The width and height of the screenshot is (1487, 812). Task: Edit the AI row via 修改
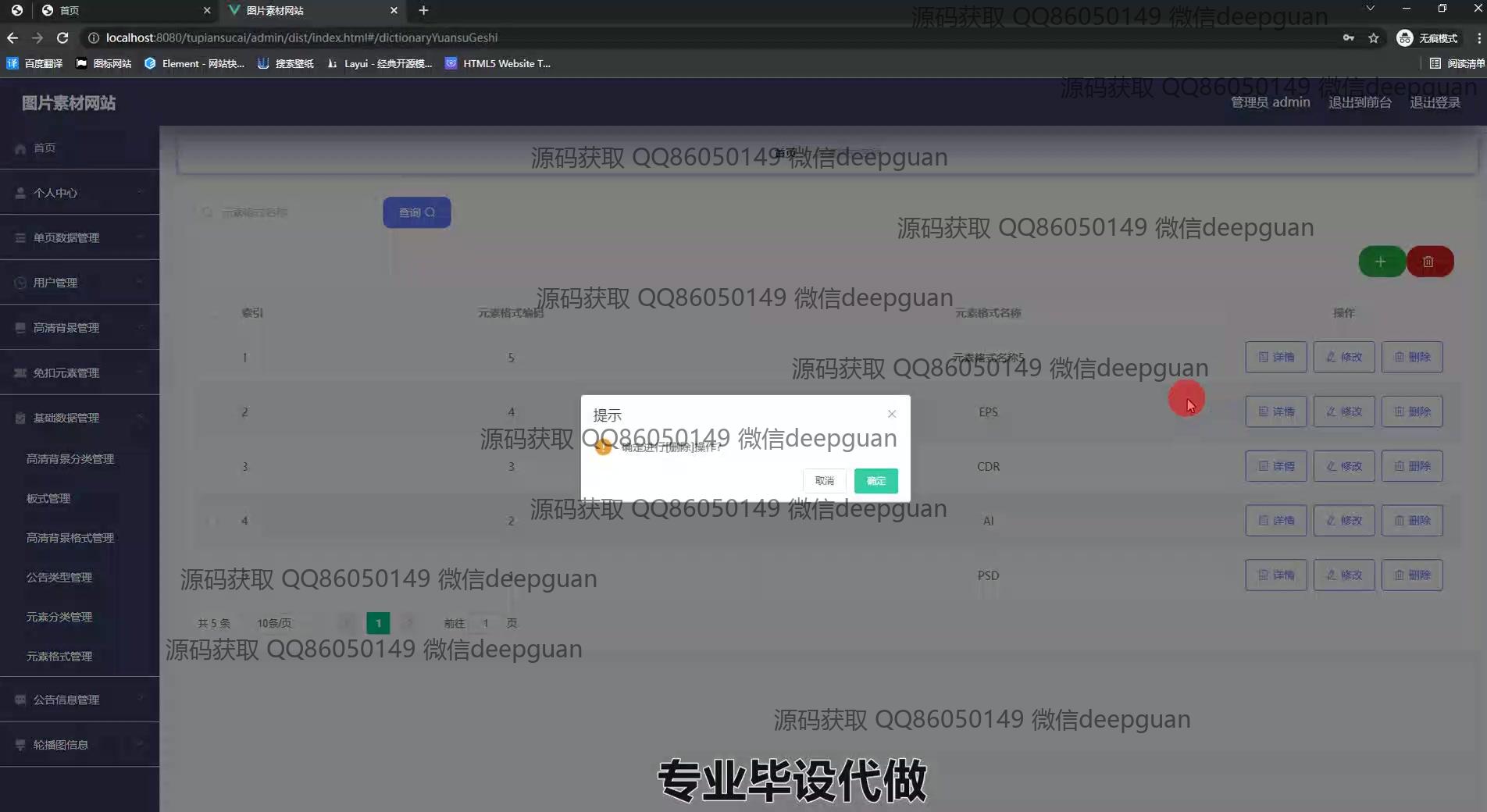(x=1344, y=521)
